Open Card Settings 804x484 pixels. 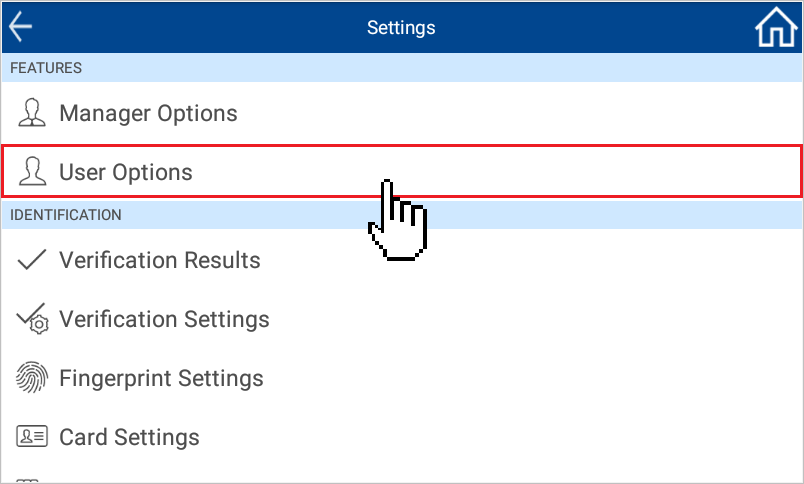402,437
